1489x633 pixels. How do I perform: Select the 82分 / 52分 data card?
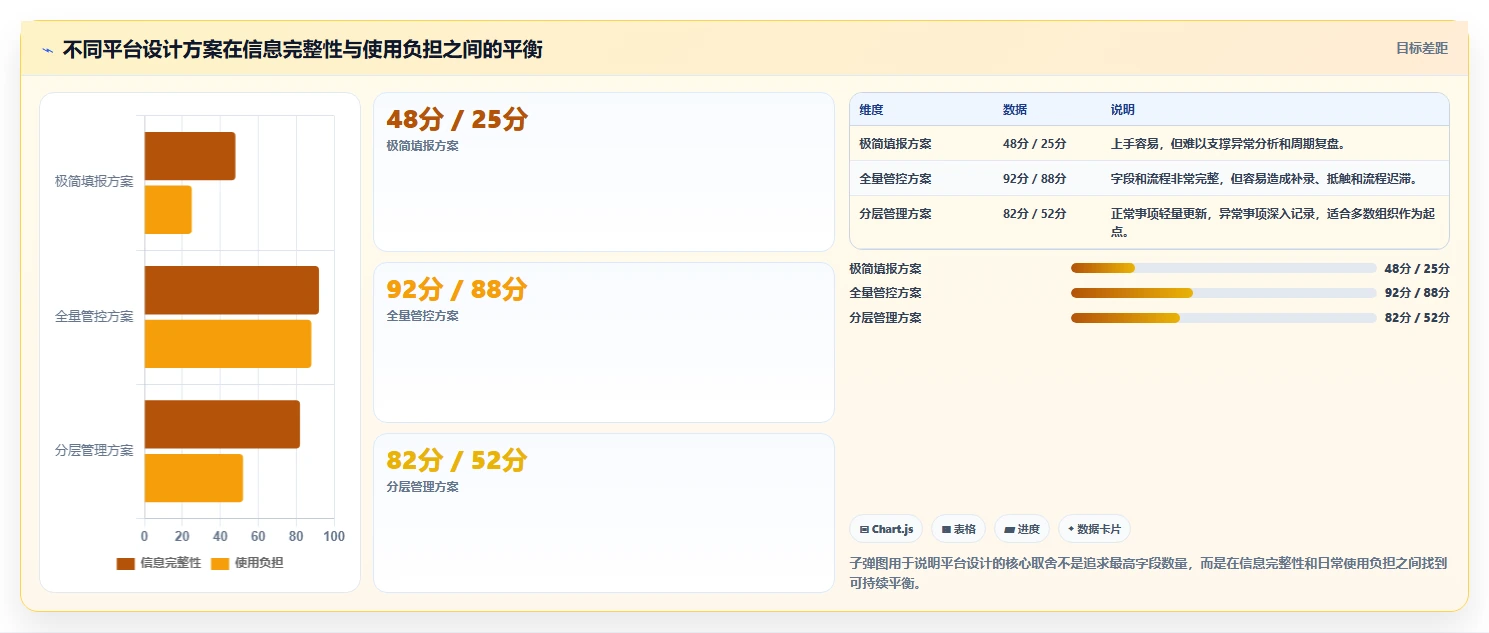(x=604, y=513)
